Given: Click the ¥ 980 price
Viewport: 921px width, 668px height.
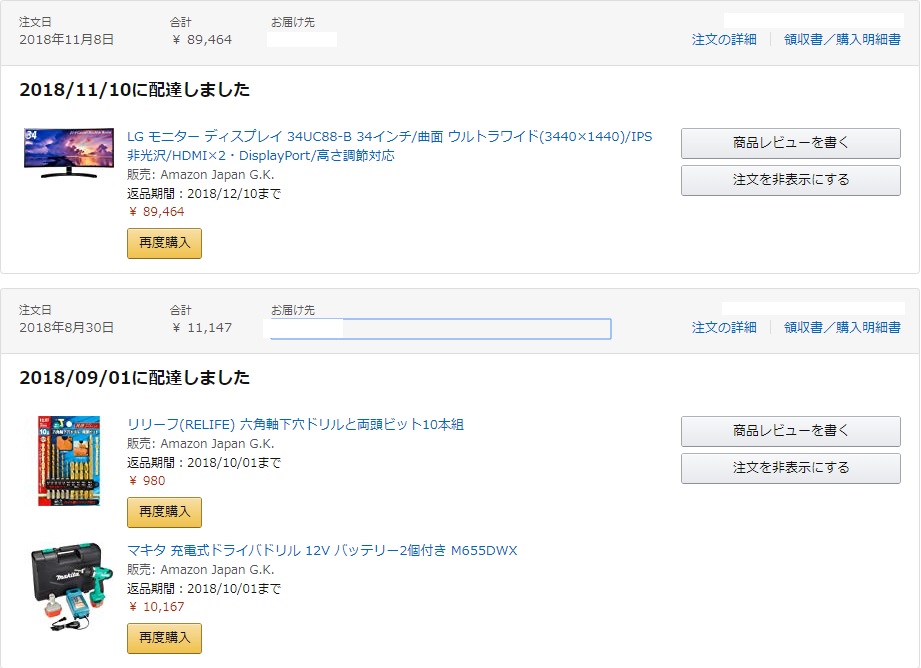Looking at the screenshot, I should pos(147,481).
